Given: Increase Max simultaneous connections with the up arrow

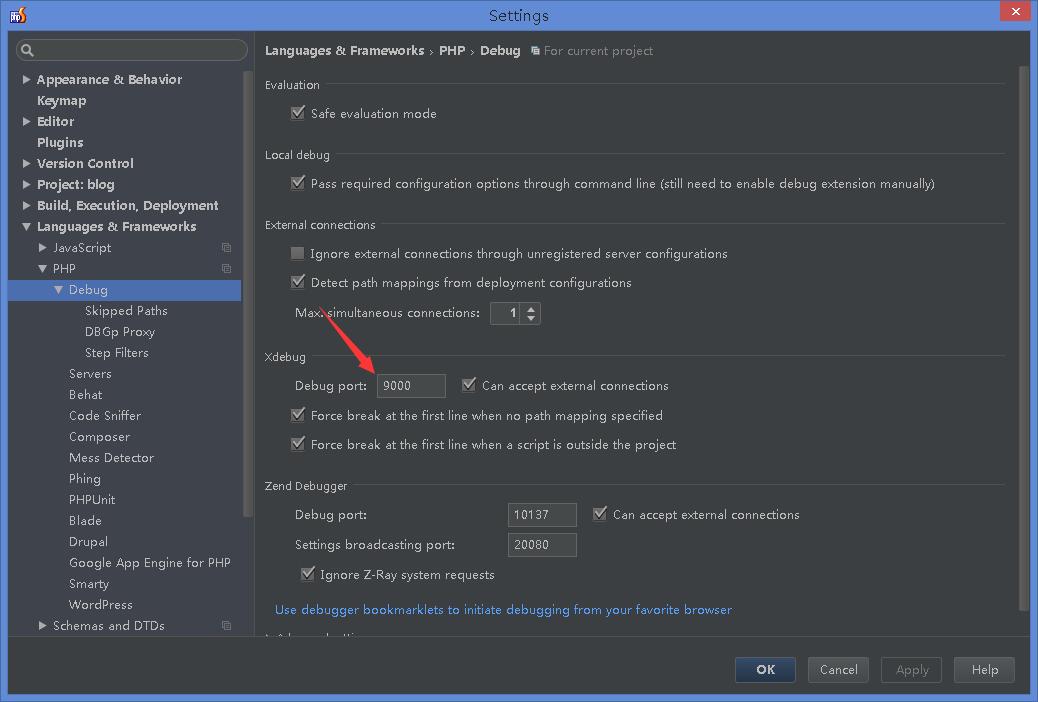Looking at the screenshot, I should [x=531, y=308].
